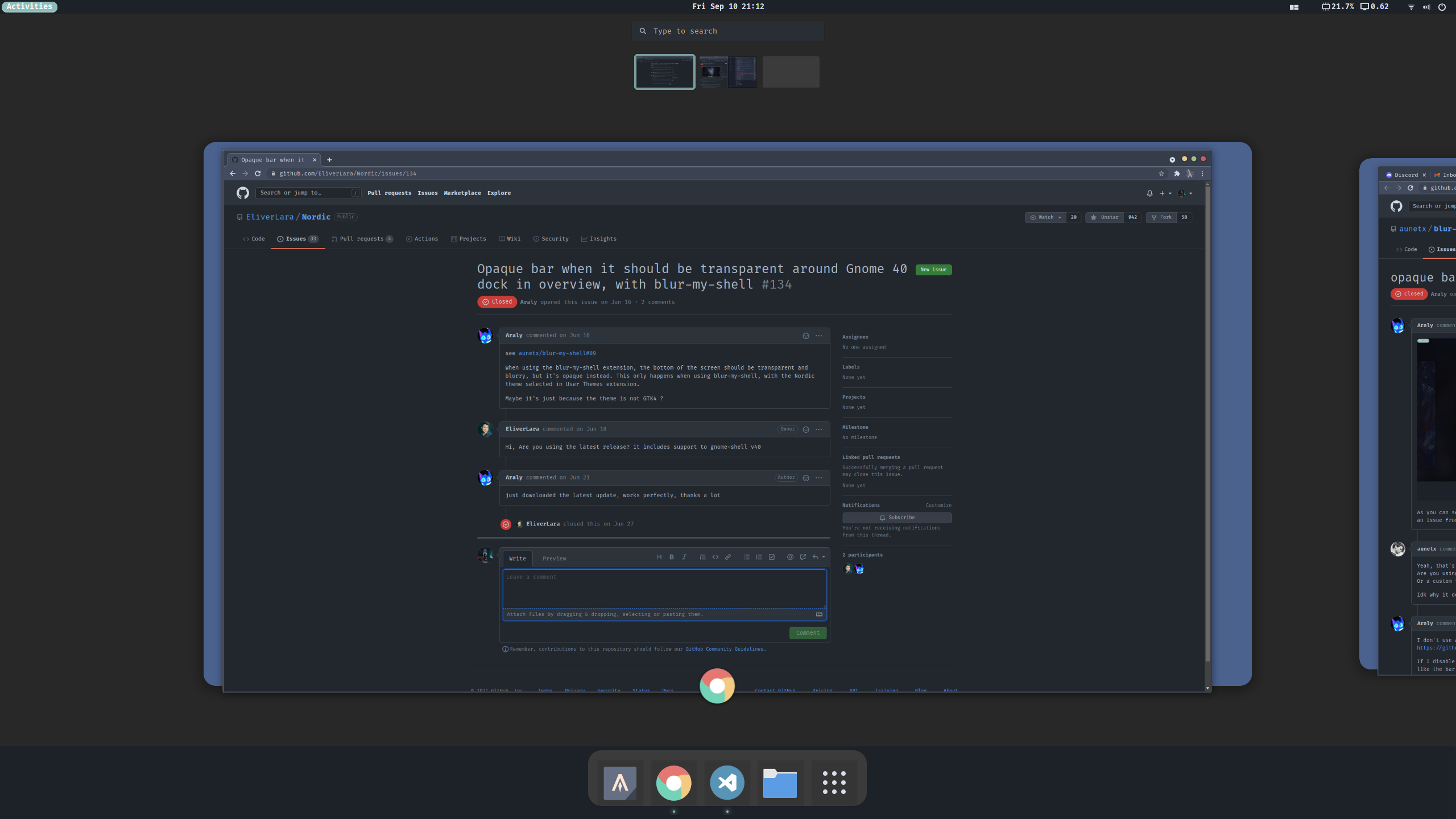Insert a code snippet in the comment
Viewport: 1456px width, 819px height.
tap(715, 557)
